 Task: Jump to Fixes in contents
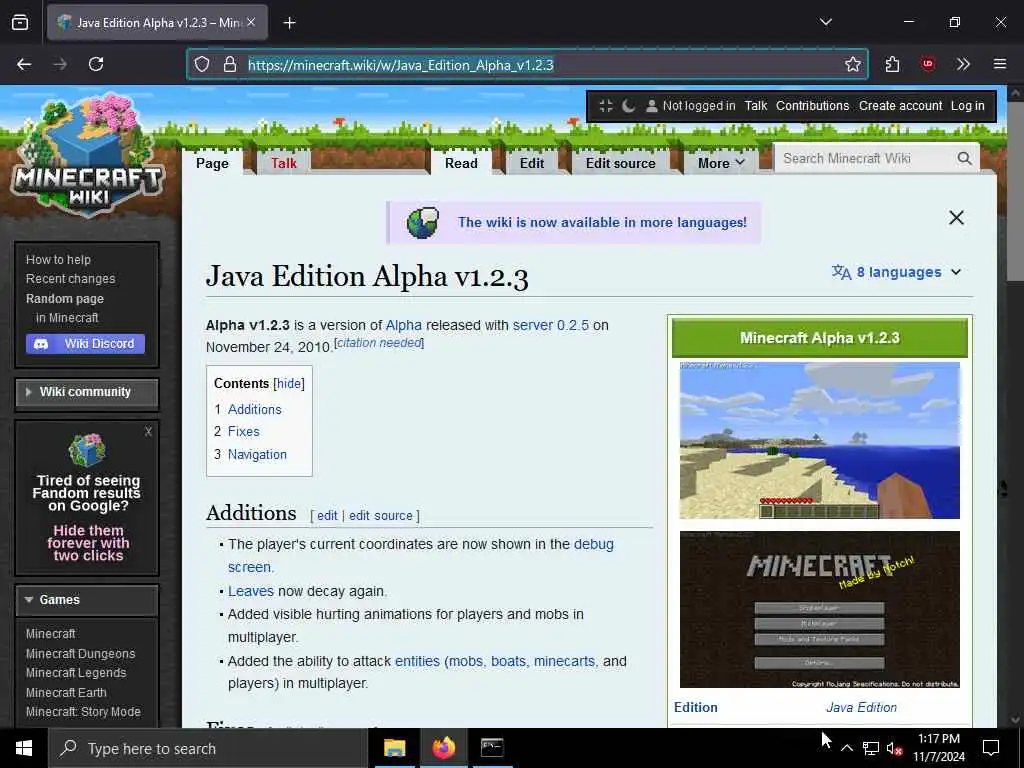(x=244, y=432)
